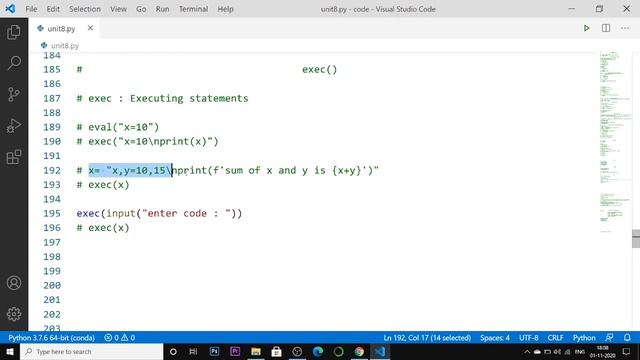Click the '# exec(x)' comment on line 196
The width and height of the screenshot is (640, 360).
[x=103, y=228]
